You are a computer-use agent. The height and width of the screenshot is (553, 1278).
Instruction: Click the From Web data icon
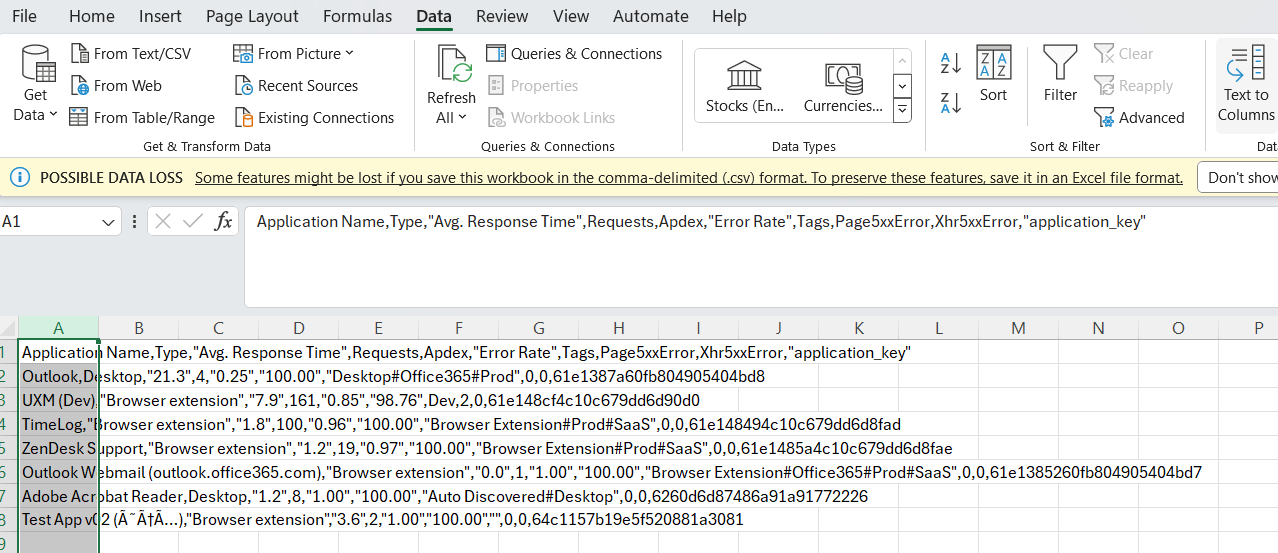[79, 86]
